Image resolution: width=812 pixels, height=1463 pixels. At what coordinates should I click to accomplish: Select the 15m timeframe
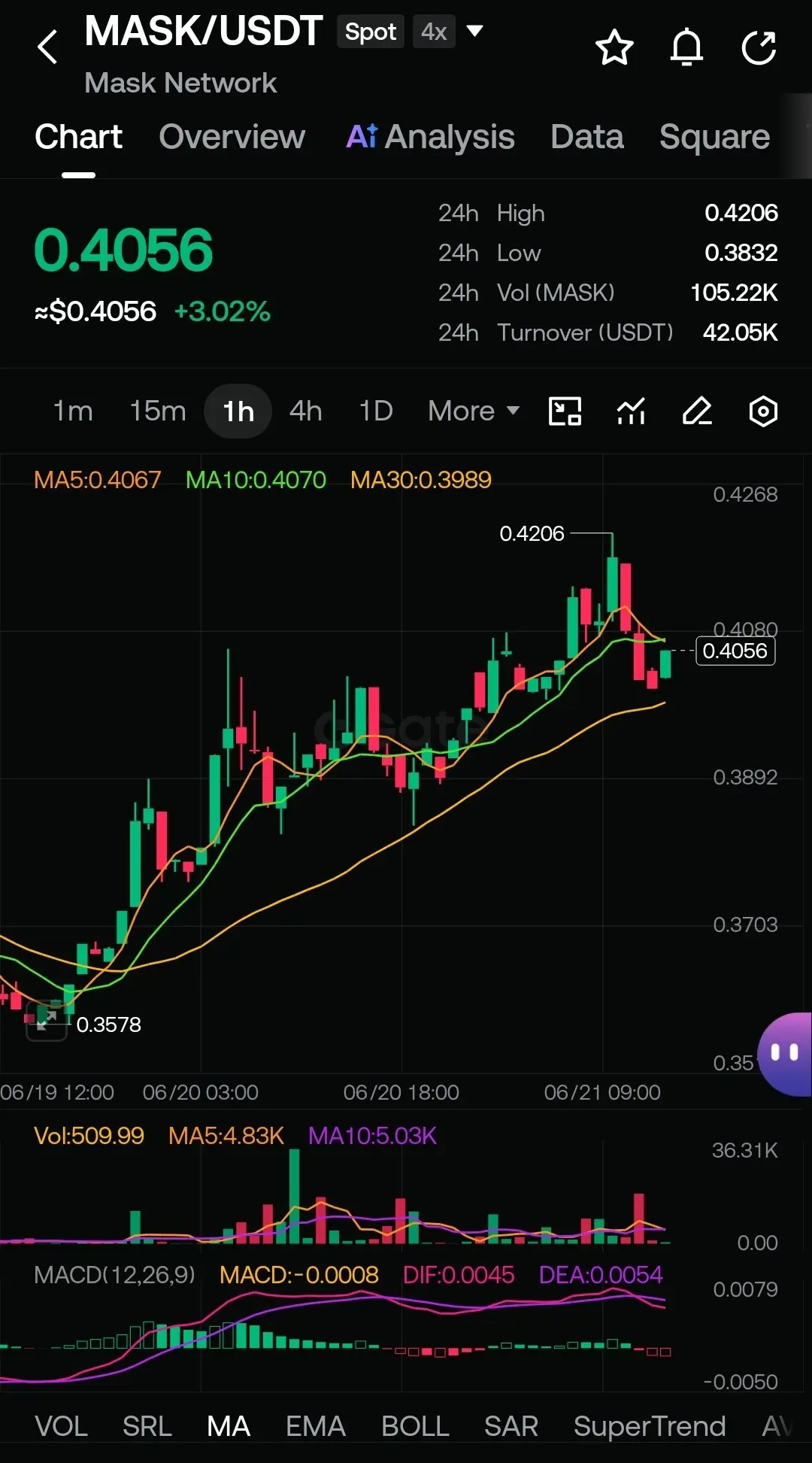tap(158, 411)
